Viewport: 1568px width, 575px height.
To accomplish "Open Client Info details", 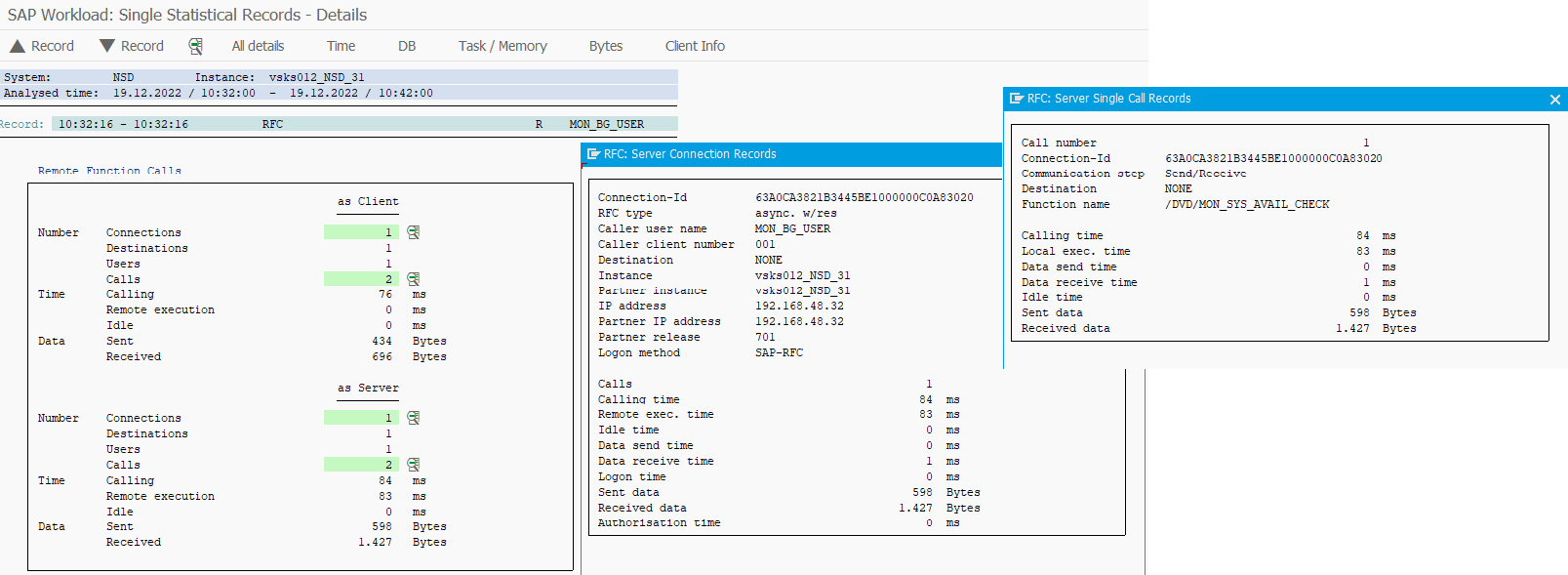I will [x=695, y=46].
